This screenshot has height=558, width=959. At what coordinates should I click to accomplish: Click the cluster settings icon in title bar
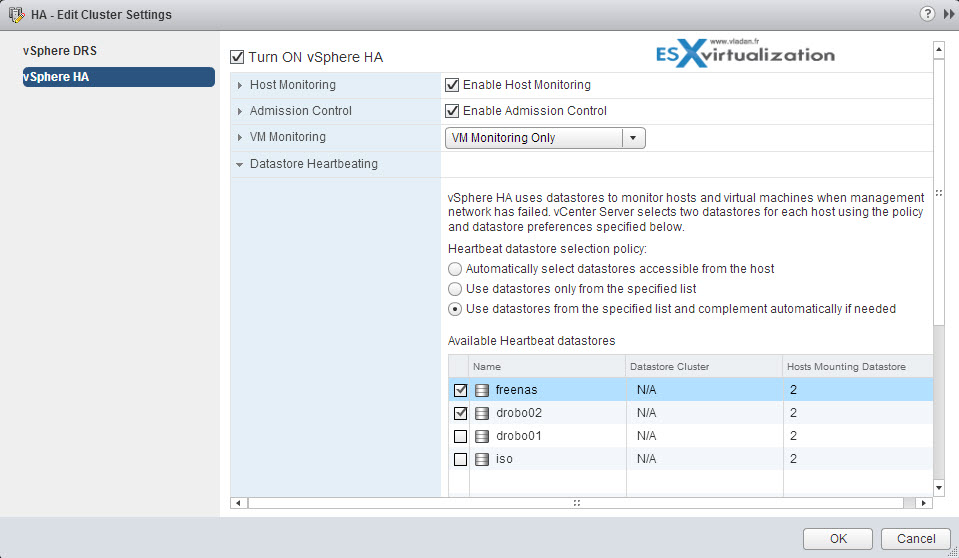pyautogui.click(x=17, y=14)
